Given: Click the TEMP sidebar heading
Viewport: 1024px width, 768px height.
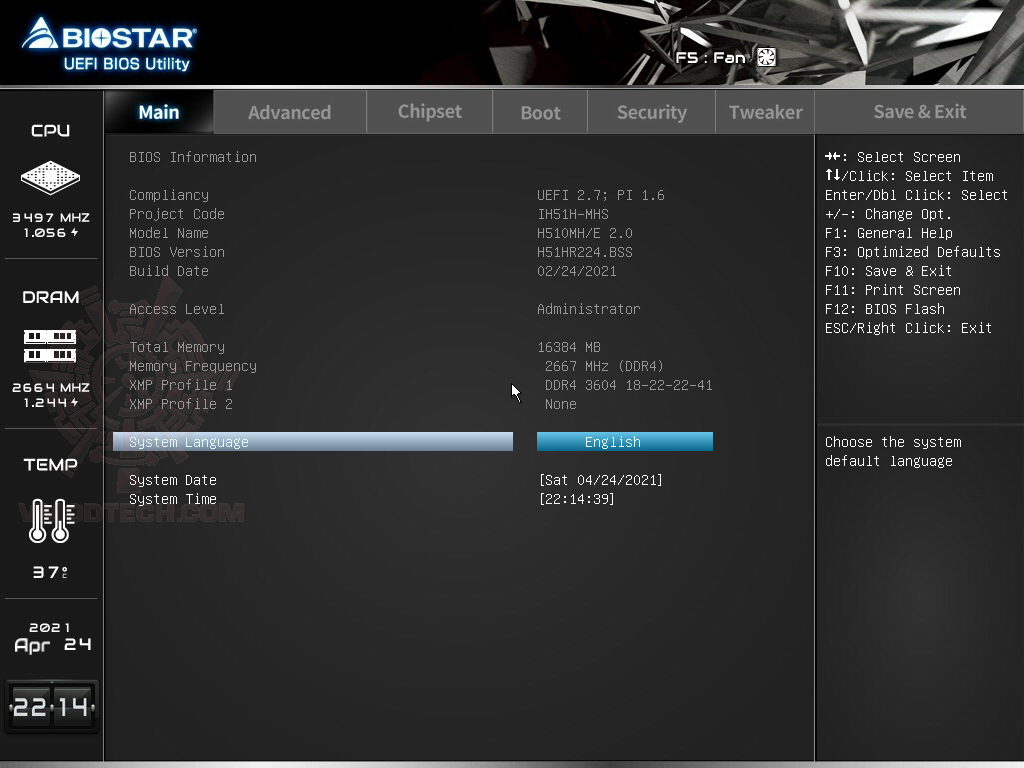Looking at the screenshot, I should (x=50, y=464).
